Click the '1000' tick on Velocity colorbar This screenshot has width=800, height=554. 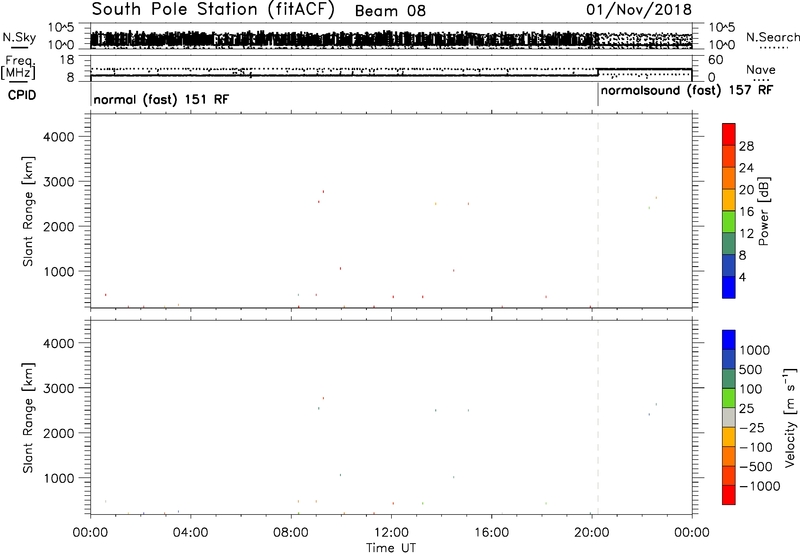tap(754, 350)
